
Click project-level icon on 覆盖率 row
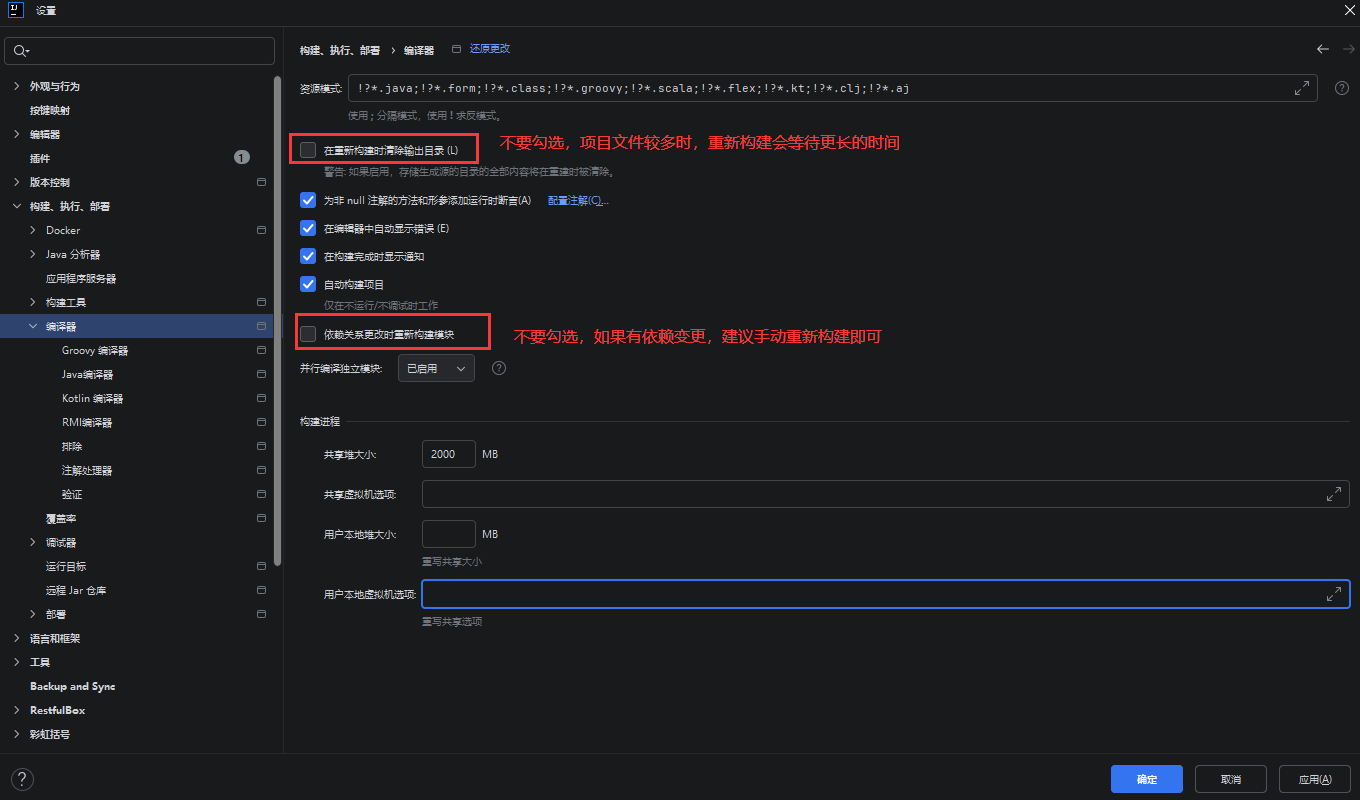[261, 518]
